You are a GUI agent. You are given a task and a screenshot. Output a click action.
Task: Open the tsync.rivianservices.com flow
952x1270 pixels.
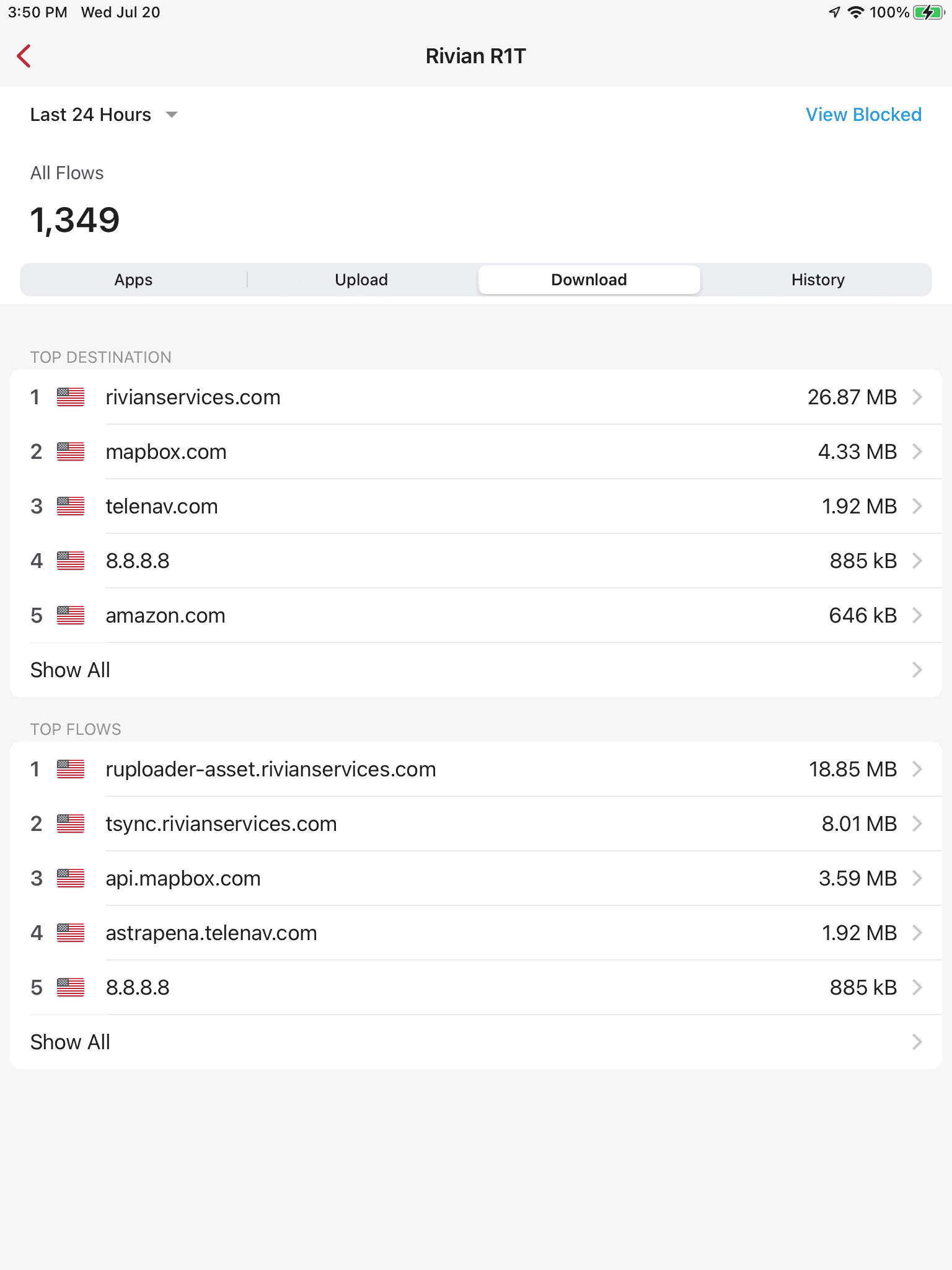pyautogui.click(x=476, y=824)
